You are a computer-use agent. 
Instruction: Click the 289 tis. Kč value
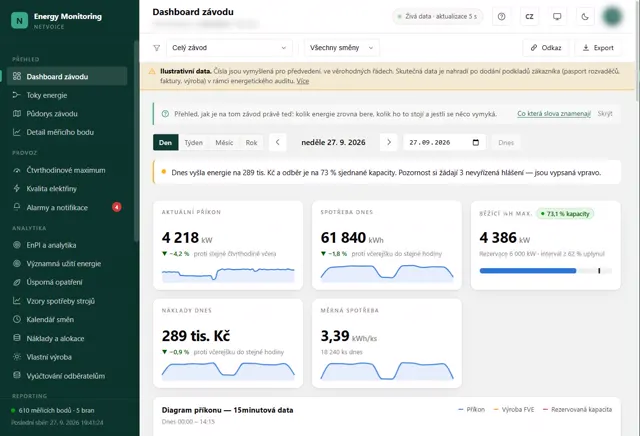point(196,336)
